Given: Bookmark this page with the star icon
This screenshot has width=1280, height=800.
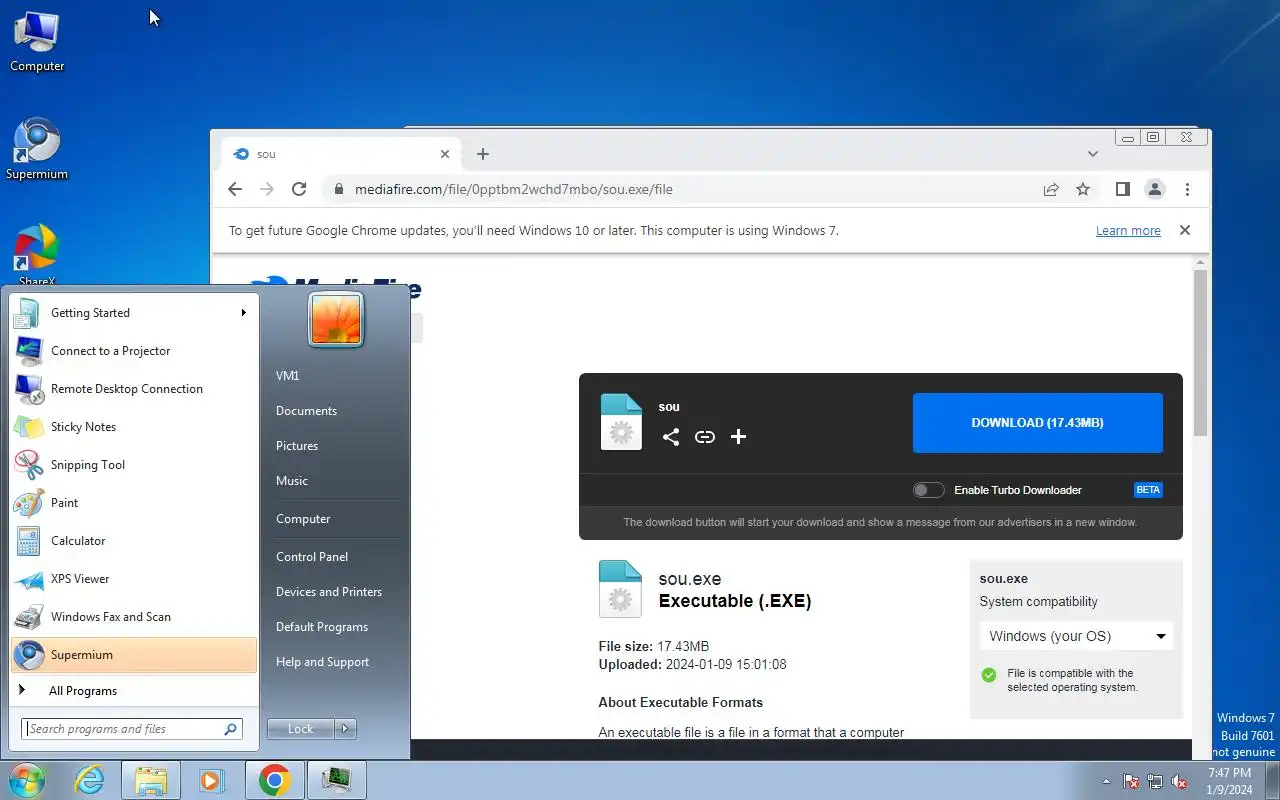Looking at the screenshot, I should [1083, 189].
